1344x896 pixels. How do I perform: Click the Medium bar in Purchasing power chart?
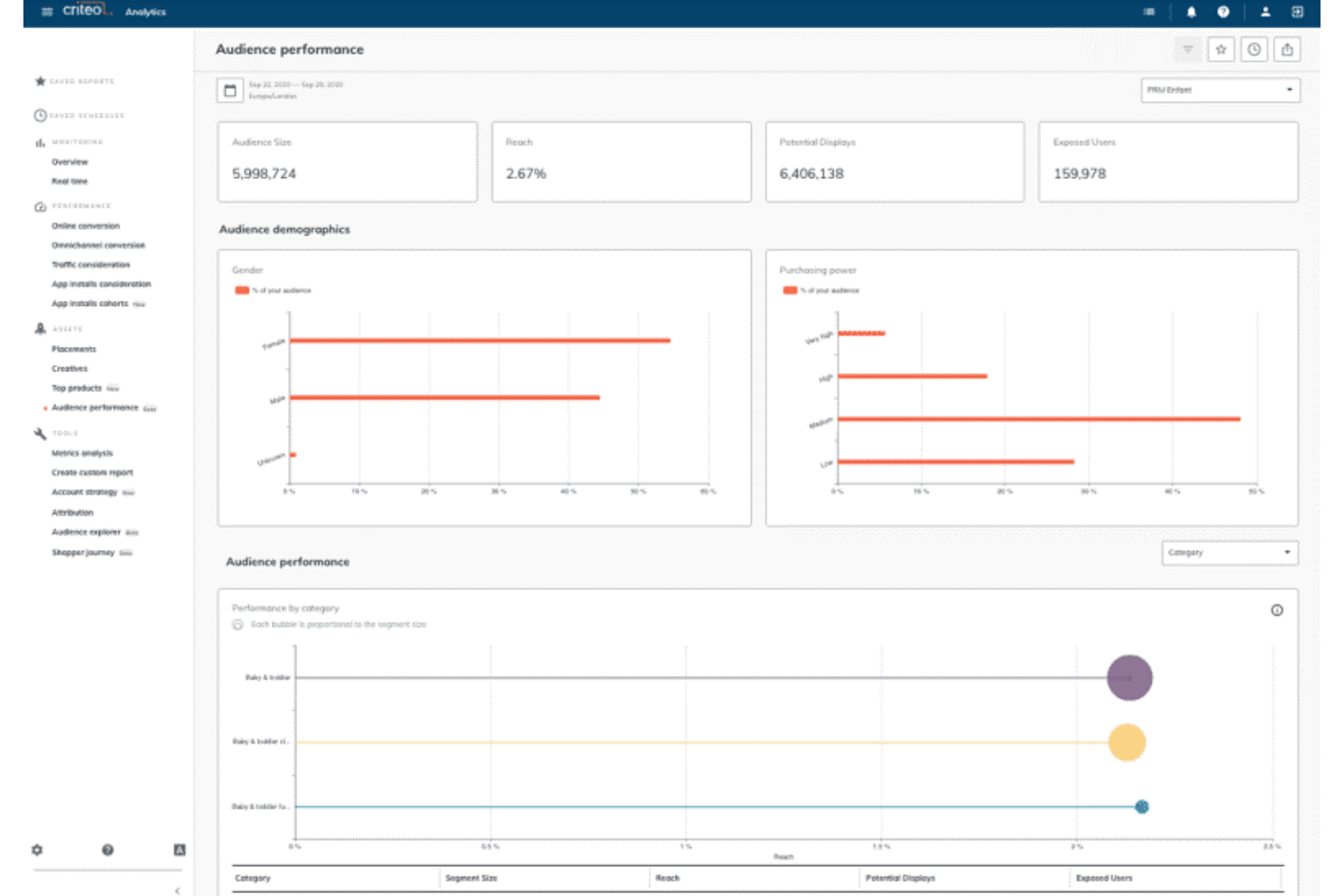(x=1039, y=419)
